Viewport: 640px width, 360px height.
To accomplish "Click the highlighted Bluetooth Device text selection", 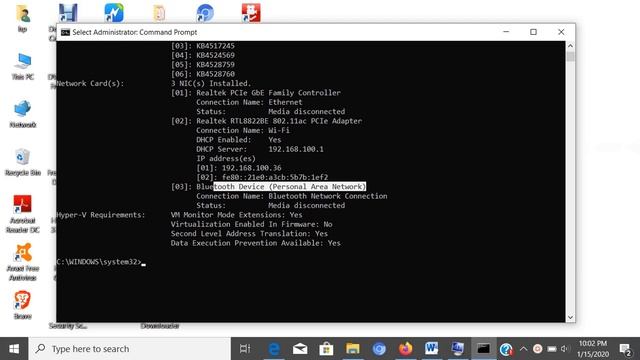I will [x=290, y=187].
